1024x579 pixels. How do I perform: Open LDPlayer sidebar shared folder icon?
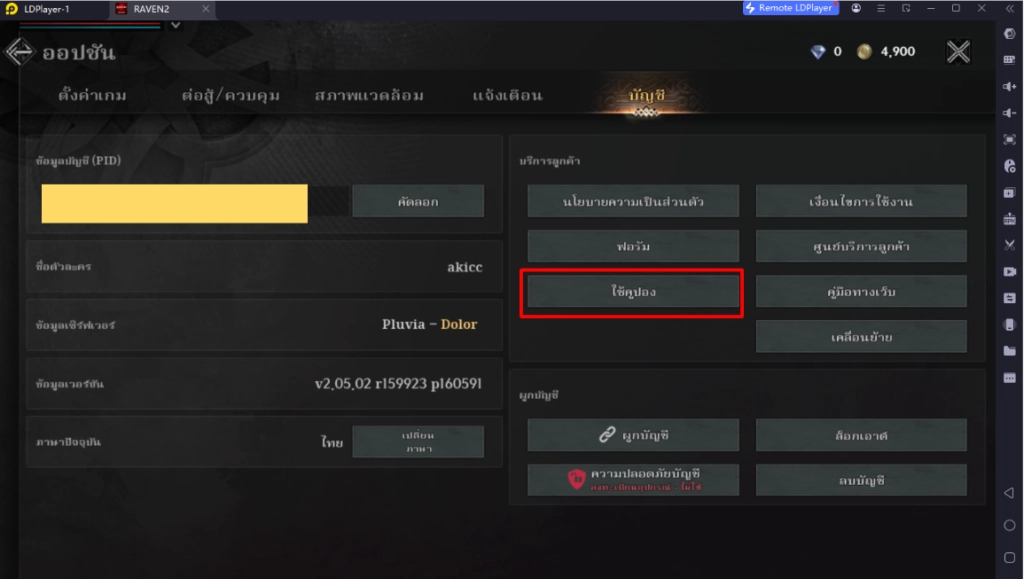tap(1009, 351)
